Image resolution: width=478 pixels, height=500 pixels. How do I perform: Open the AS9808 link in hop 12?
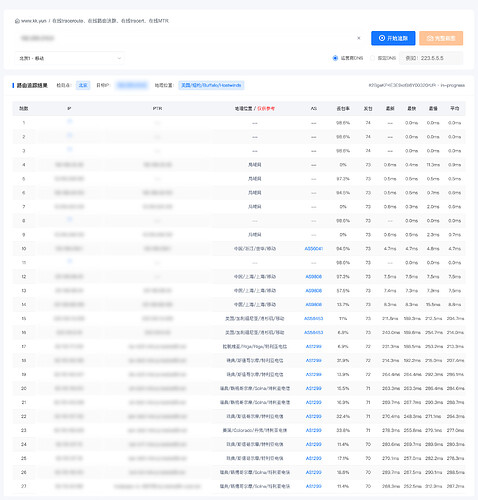(x=314, y=277)
